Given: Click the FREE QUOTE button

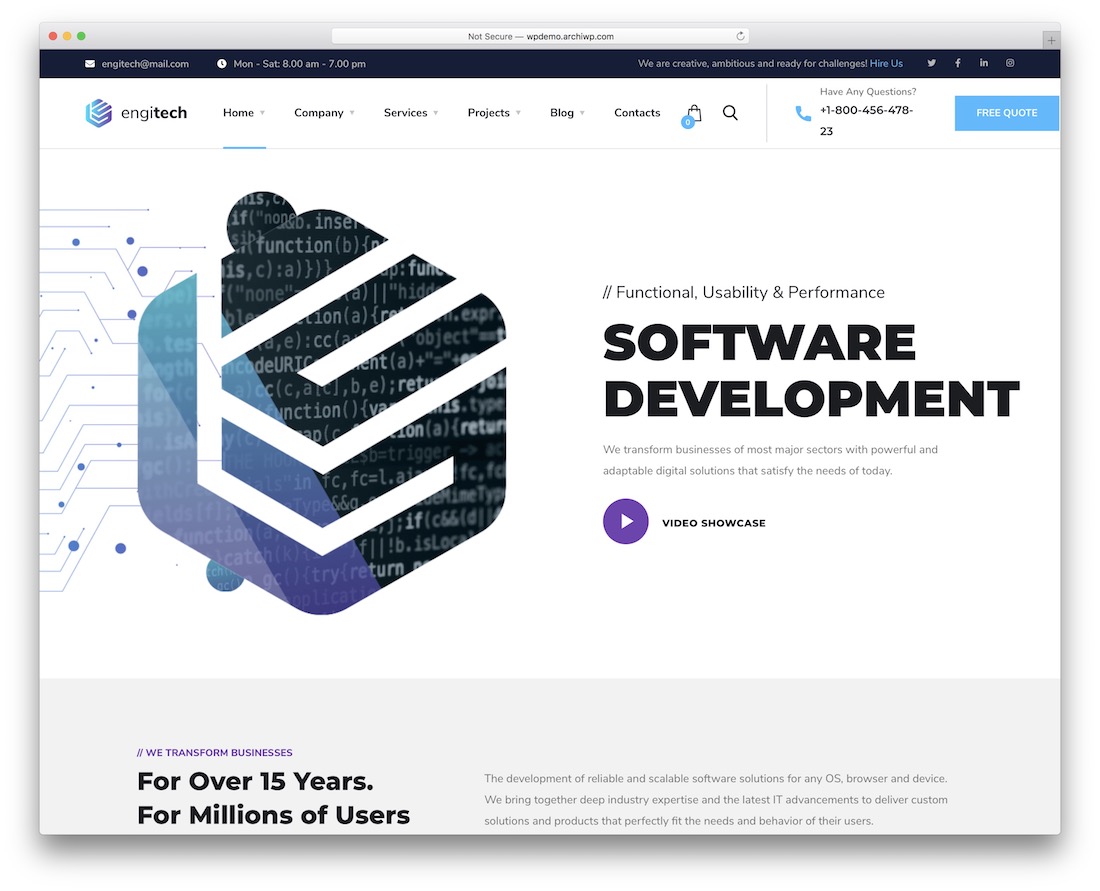Looking at the screenshot, I should coord(1006,113).
